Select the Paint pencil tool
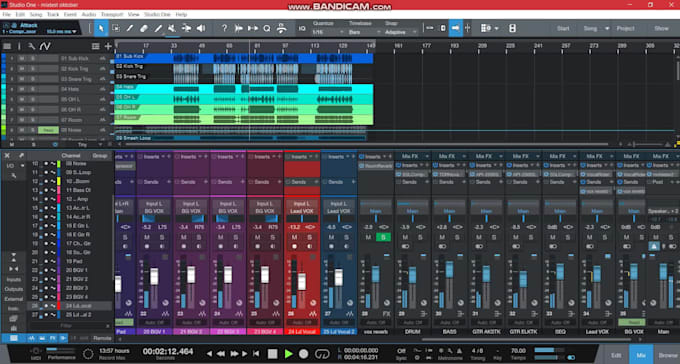680x364 pixels. pyautogui.click(x=158, y=28)
